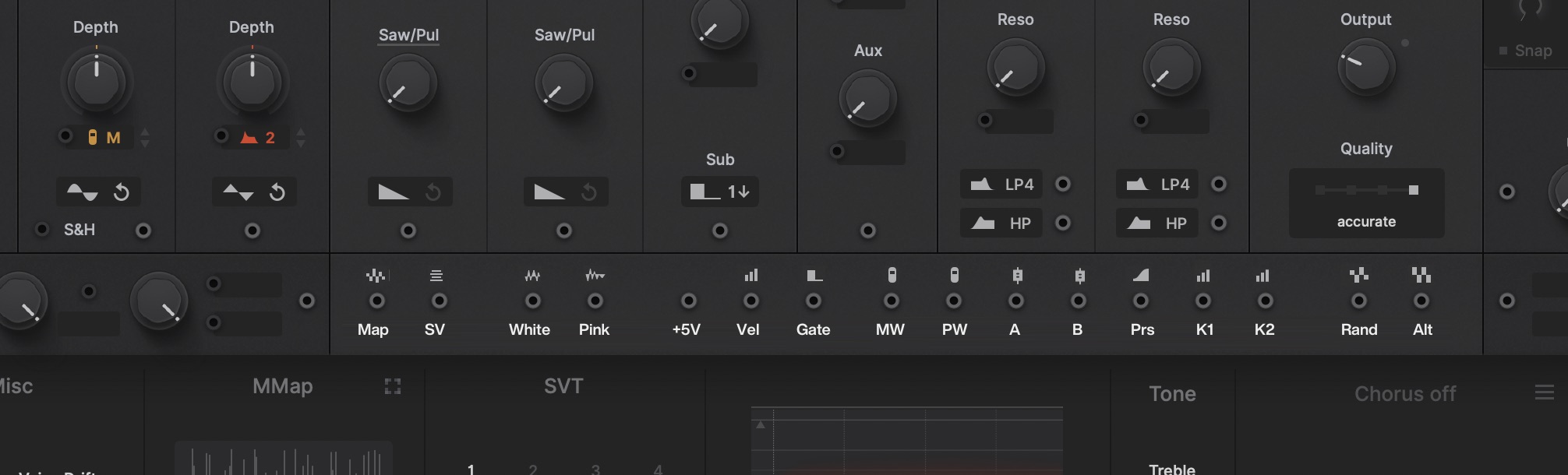Toggle first filter HP output jack
Screen dimensions: 1568x475
tap(1063, 223)
